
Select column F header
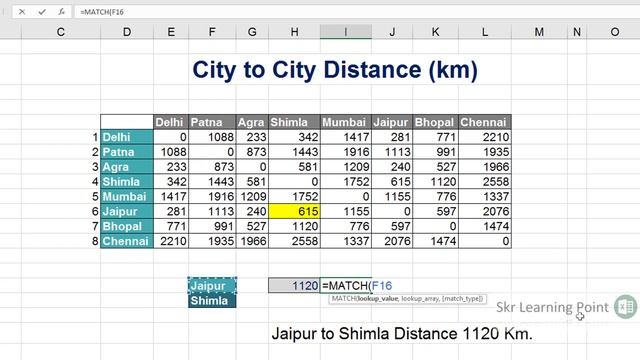point(212,32)
